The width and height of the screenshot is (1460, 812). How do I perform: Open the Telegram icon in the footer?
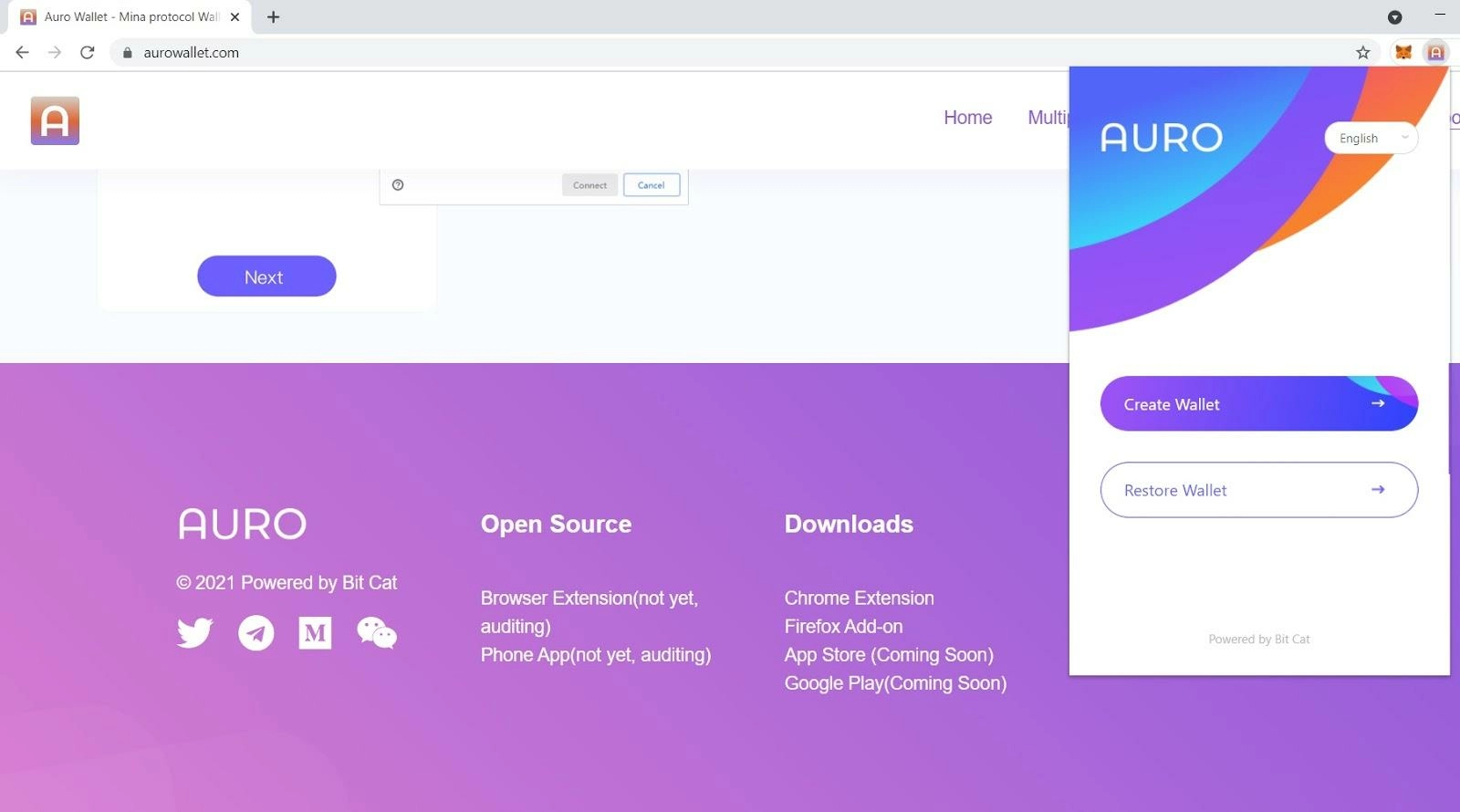click(256, 632)
